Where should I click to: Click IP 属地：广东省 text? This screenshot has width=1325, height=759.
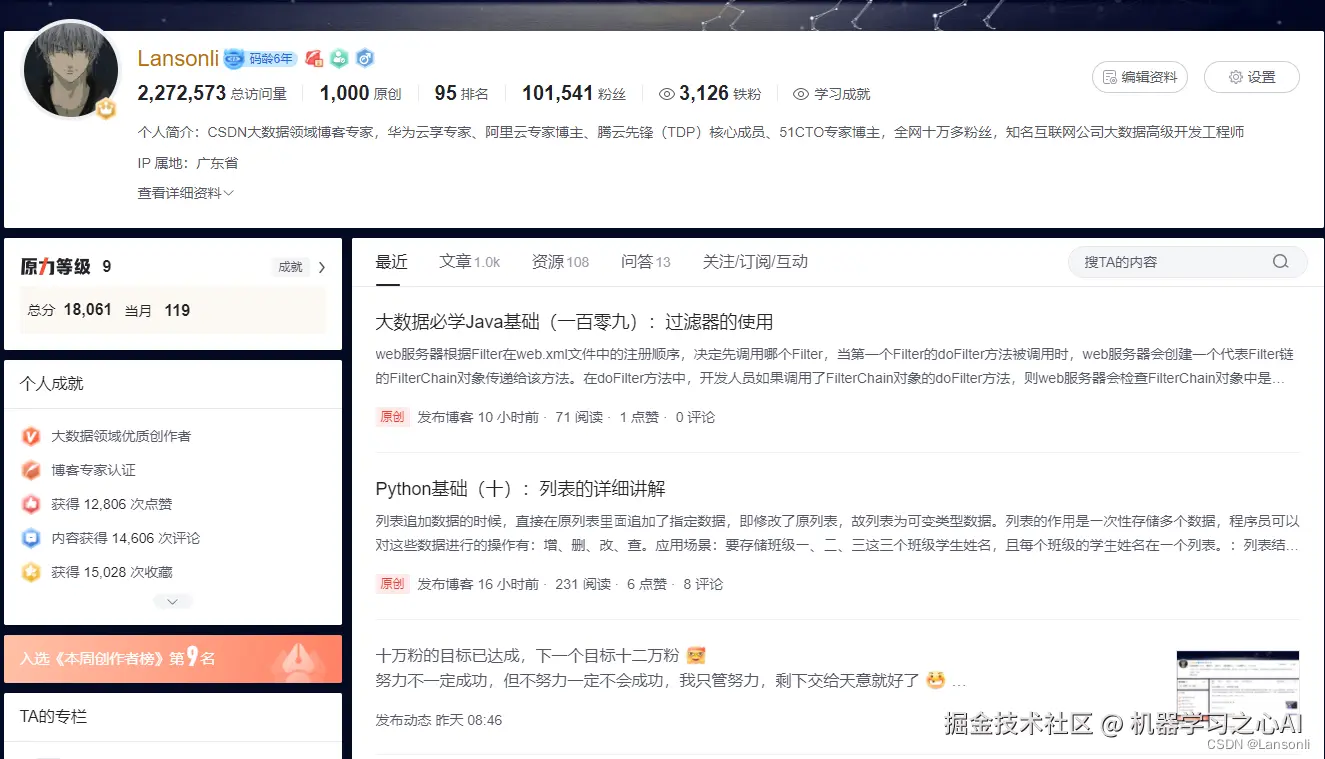(188, 163)
